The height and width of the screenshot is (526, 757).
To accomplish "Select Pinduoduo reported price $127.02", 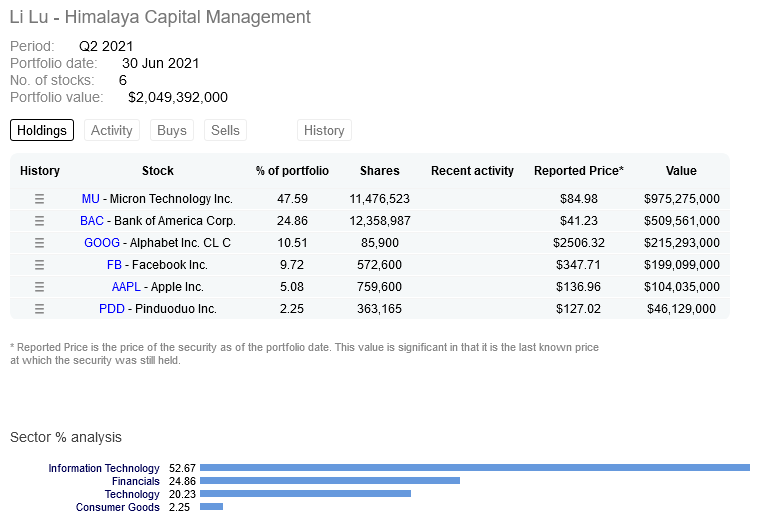I will [578, 309].
